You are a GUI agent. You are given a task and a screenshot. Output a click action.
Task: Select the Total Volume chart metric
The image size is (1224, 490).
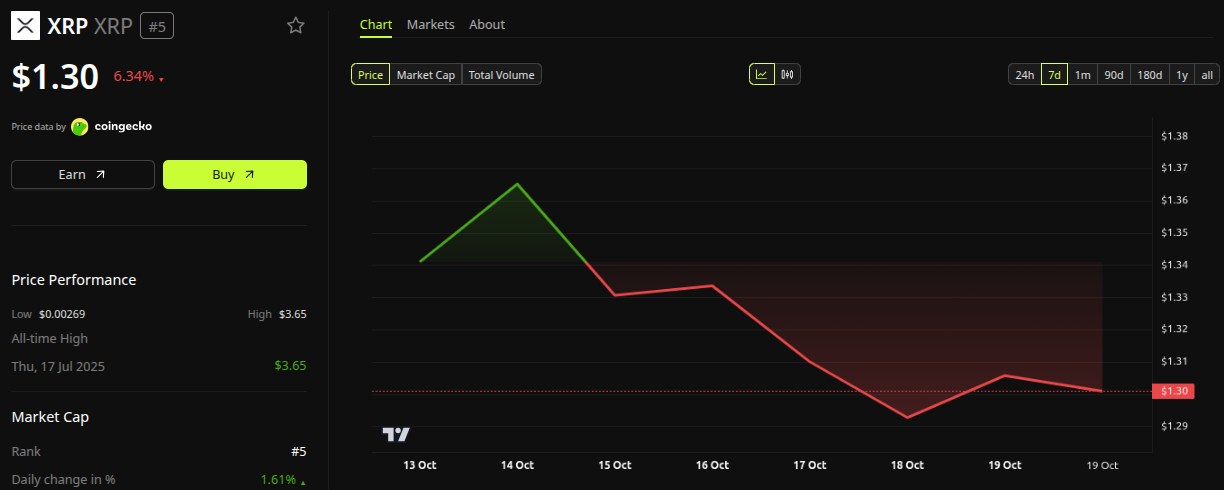pos(502,74)
